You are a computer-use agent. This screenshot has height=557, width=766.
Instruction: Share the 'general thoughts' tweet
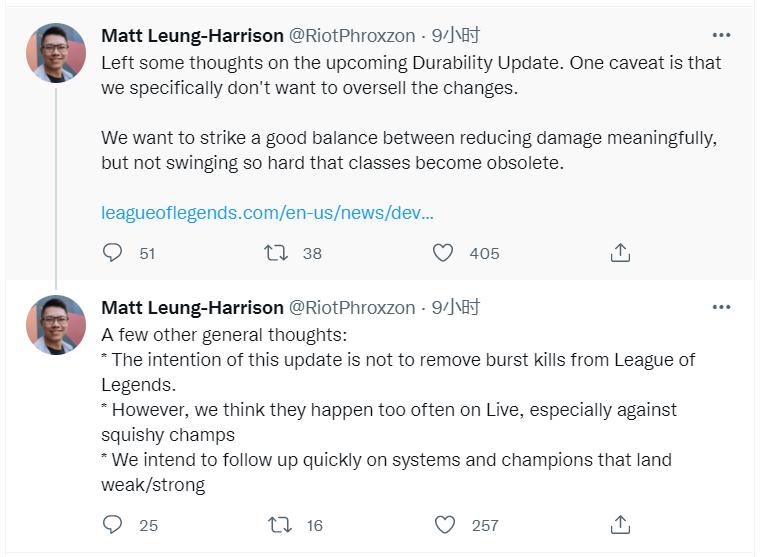(620, 524)
